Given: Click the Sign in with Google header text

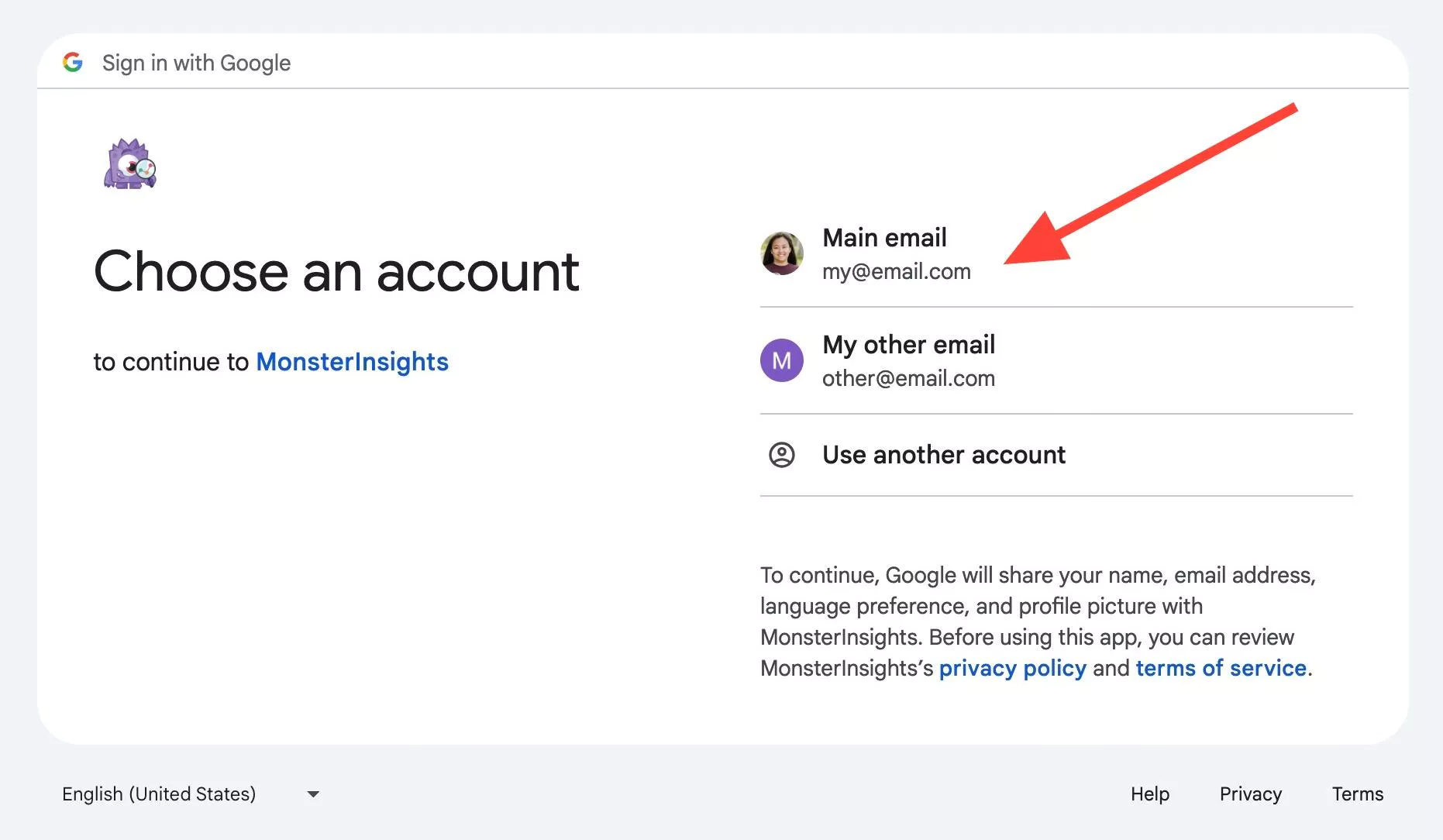Looking at the screenshot, I should point(196,63).
